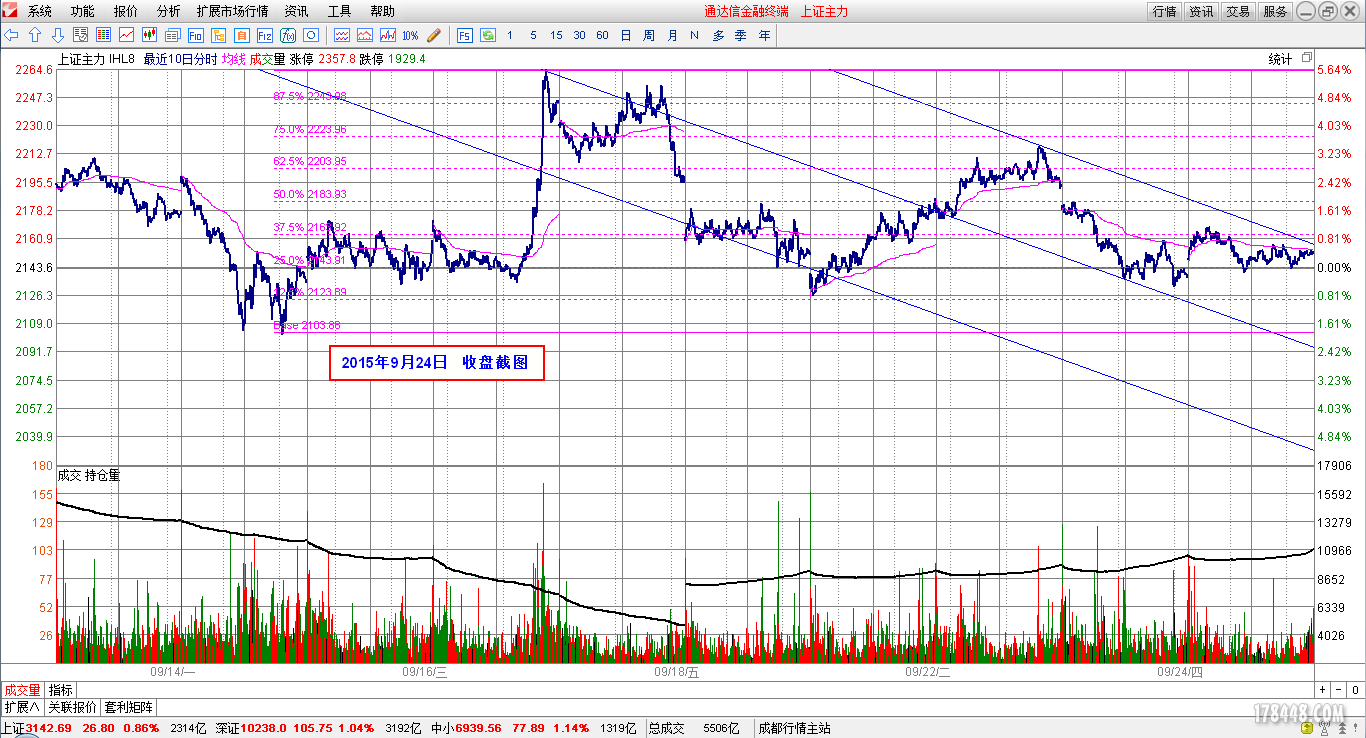Click the orange 自 self-selected stocks icon

(241, 35)
